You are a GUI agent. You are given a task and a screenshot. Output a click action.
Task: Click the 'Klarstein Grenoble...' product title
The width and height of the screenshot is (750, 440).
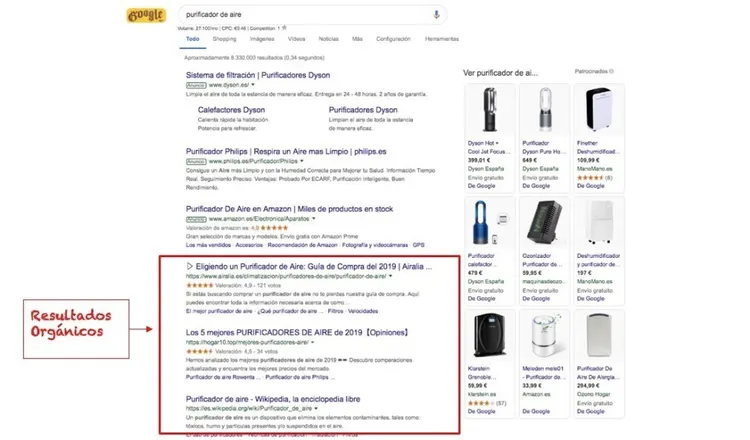tap(483, 373)
